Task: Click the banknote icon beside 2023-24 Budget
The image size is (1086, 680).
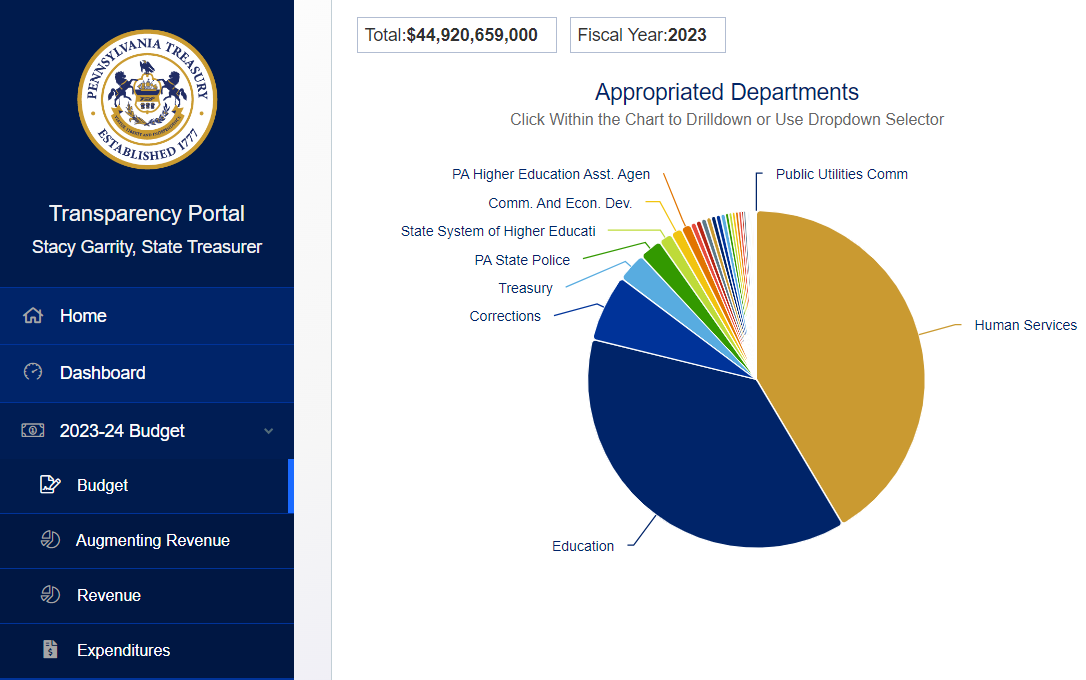Action: tap(33, 430)
